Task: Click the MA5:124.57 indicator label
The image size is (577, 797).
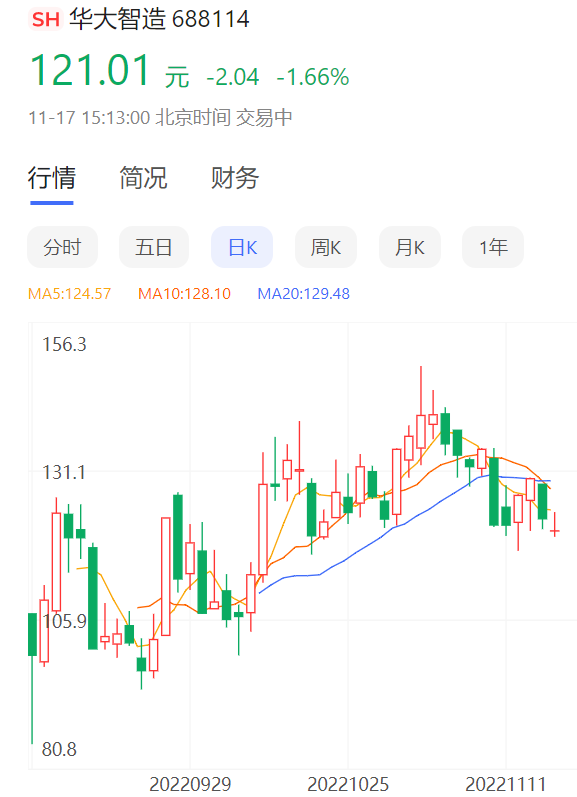Action: (x=69, y=294)
